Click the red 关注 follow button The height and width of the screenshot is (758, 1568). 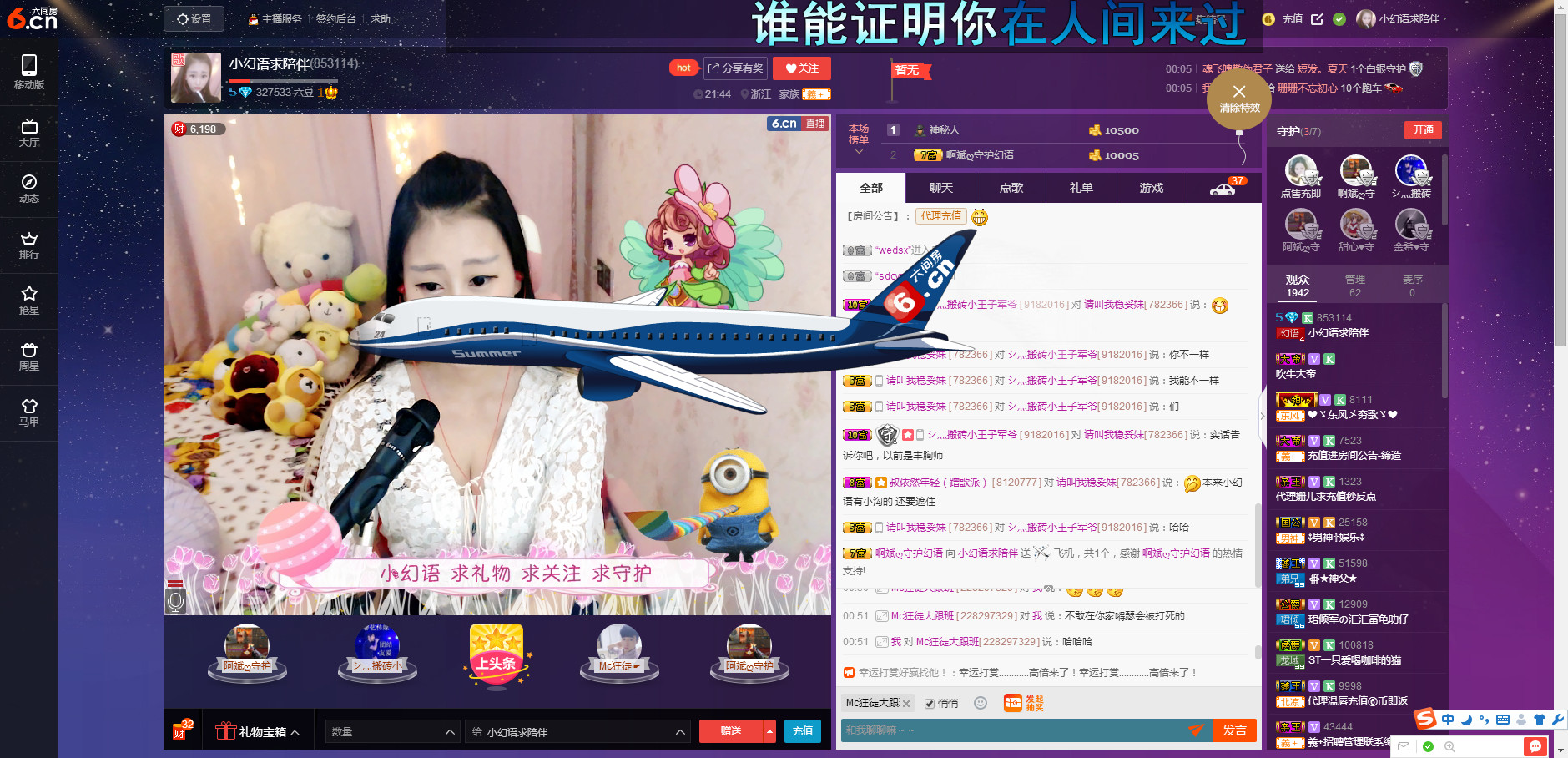[x=801, y=68]
